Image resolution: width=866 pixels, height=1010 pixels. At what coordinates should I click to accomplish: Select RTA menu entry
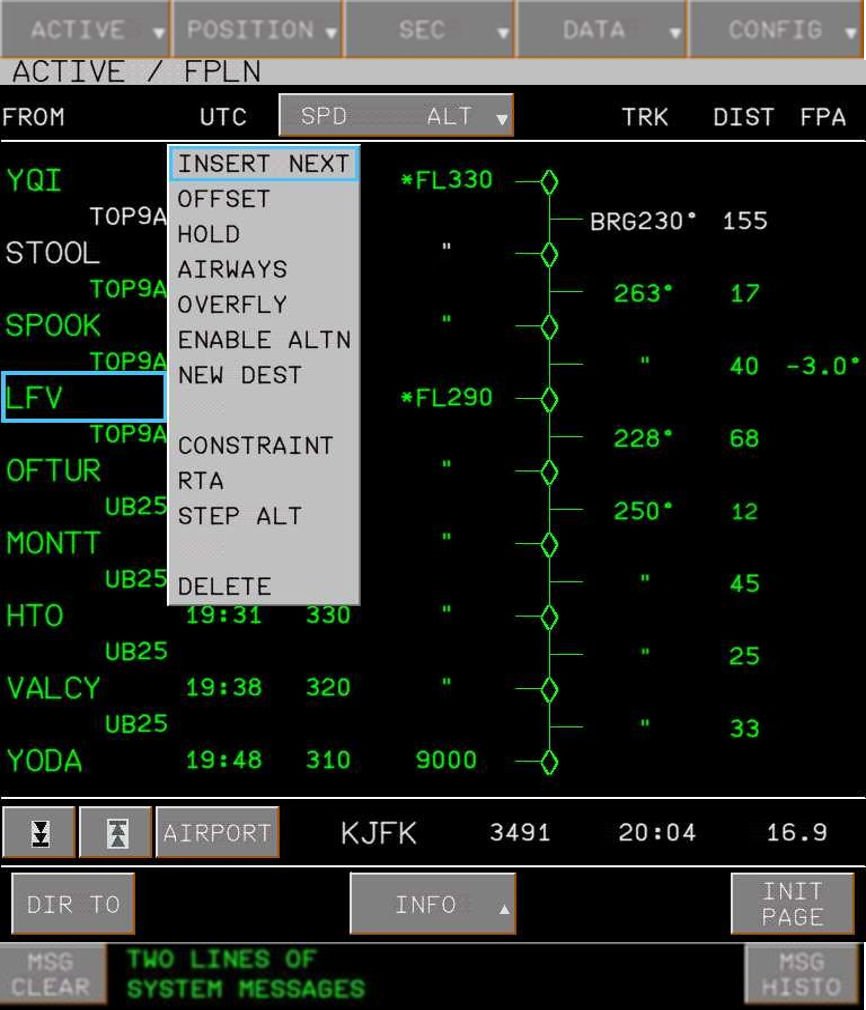[201, 481]
